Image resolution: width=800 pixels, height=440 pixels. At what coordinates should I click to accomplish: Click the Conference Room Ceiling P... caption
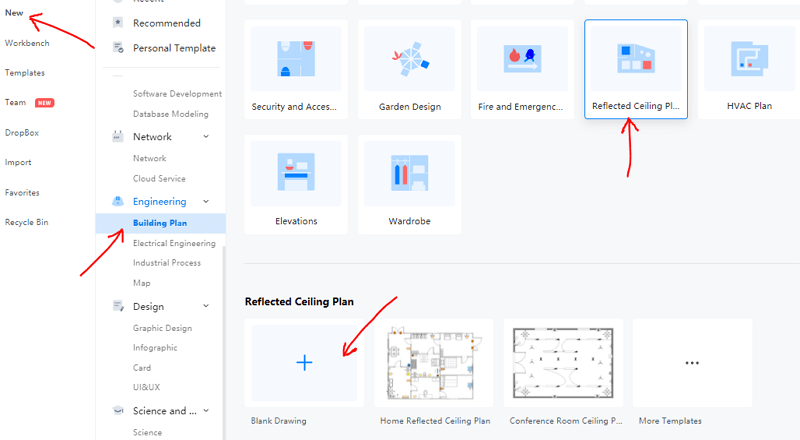[x=566, y=421]
